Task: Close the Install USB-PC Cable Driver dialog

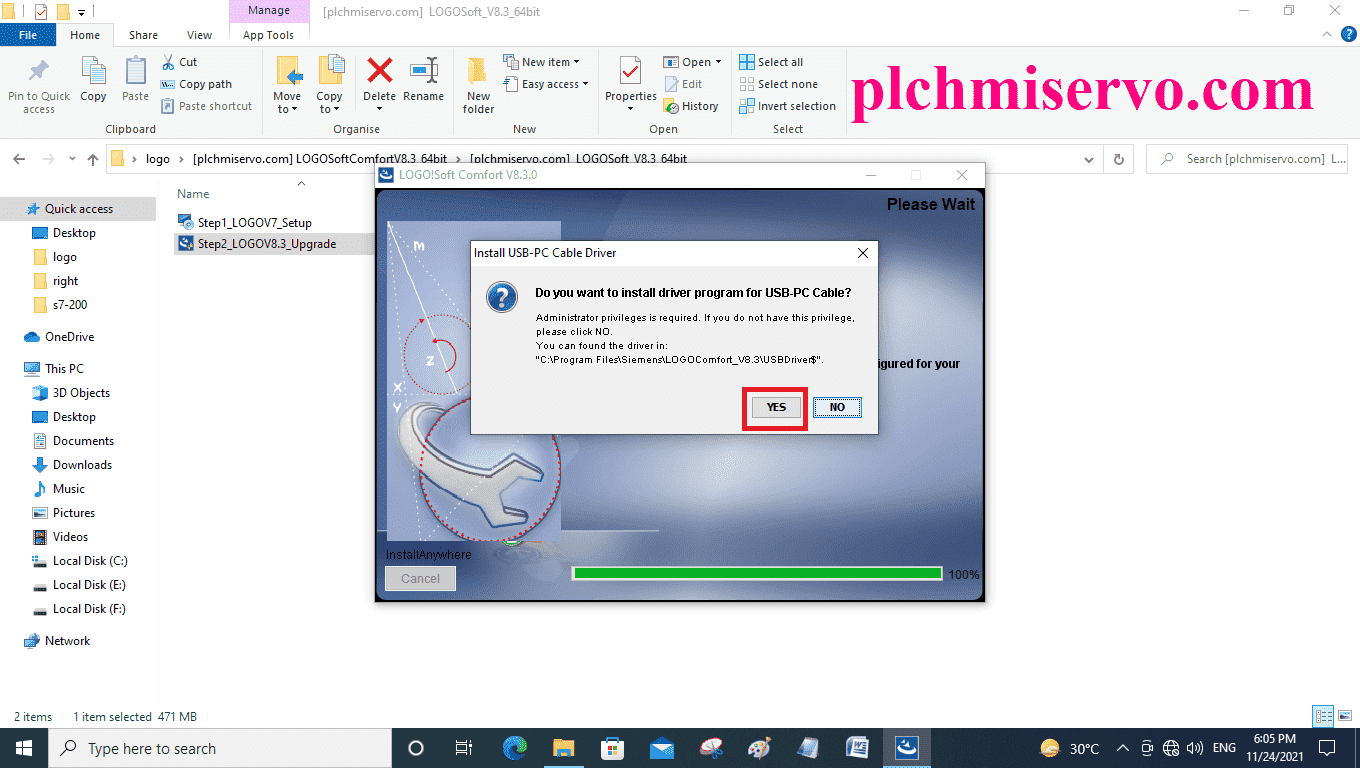Action: [863, 253]
